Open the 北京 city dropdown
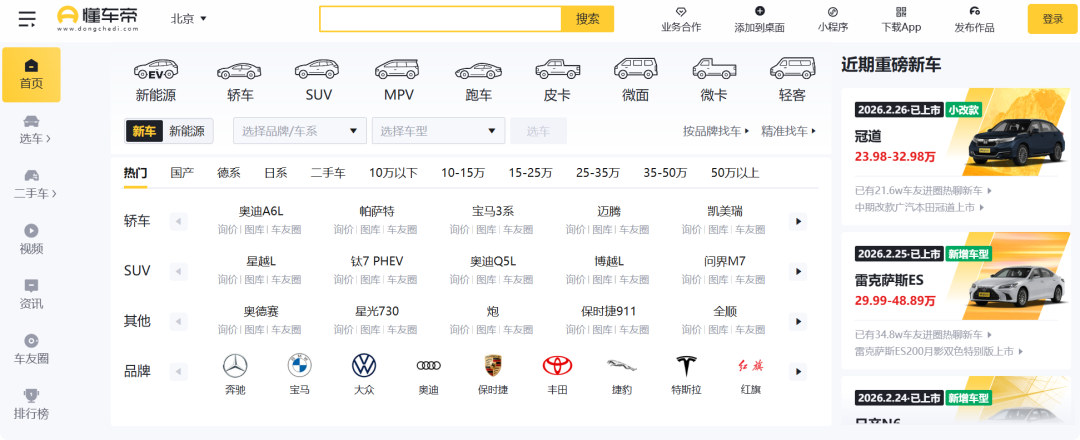1080x440 pixels. pyautogui.click(x=188, y=19)
